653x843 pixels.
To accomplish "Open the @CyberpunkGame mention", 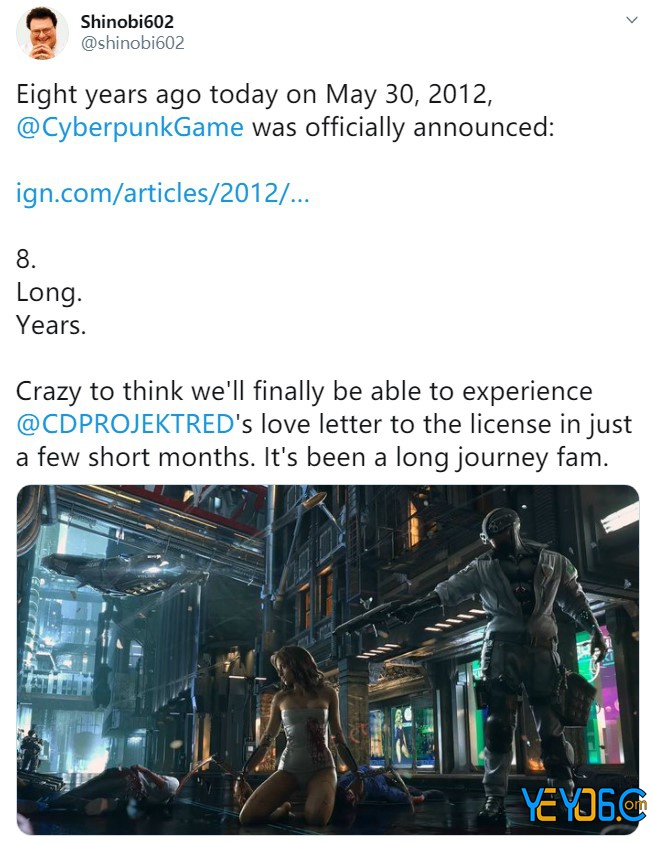I will [x=130, y=127].
